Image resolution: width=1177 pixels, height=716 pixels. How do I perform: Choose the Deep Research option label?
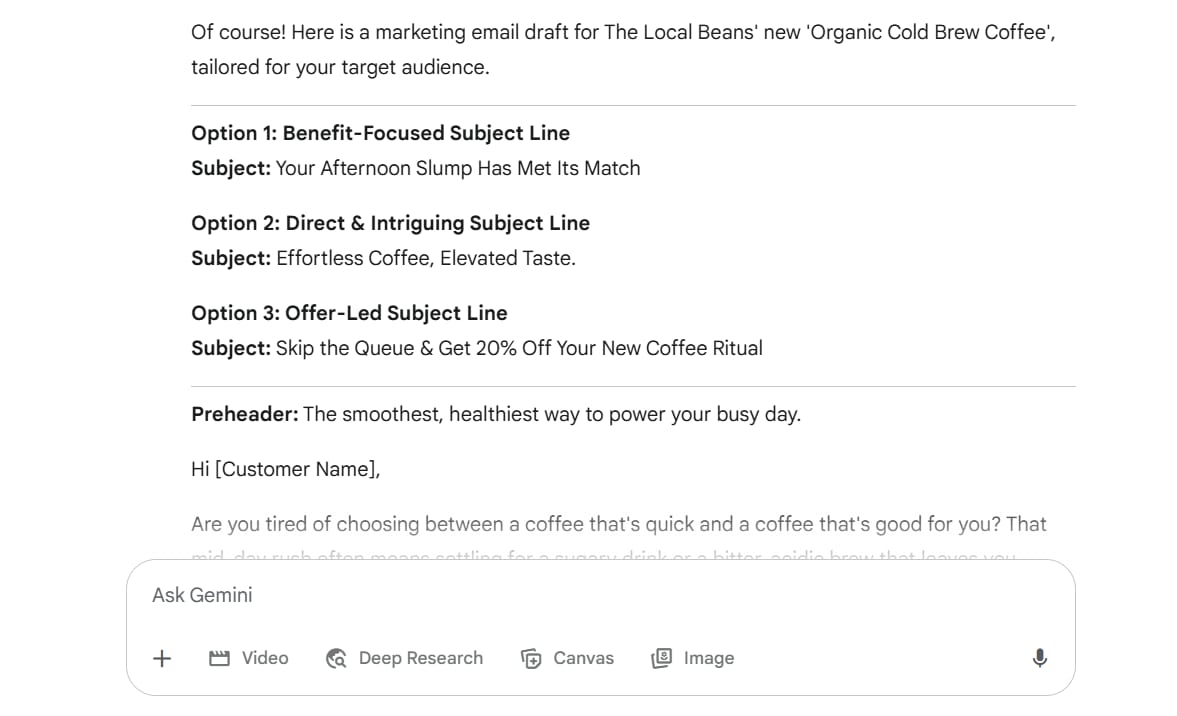(x=420, y=658)
